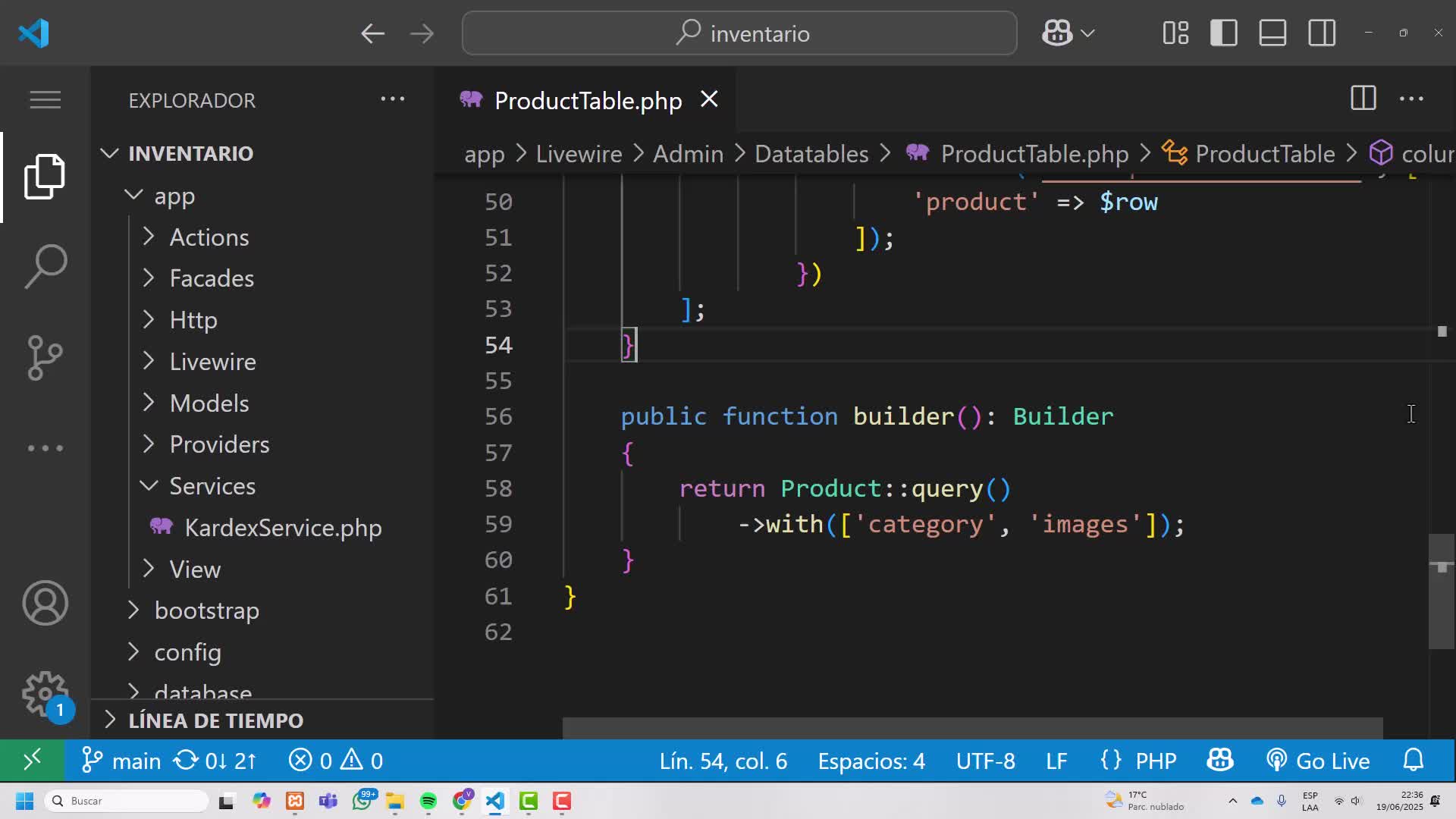This screenshot has height=819, width=1456.
Task: Open Spotify from the taskbar
Action: coord(428,801)
